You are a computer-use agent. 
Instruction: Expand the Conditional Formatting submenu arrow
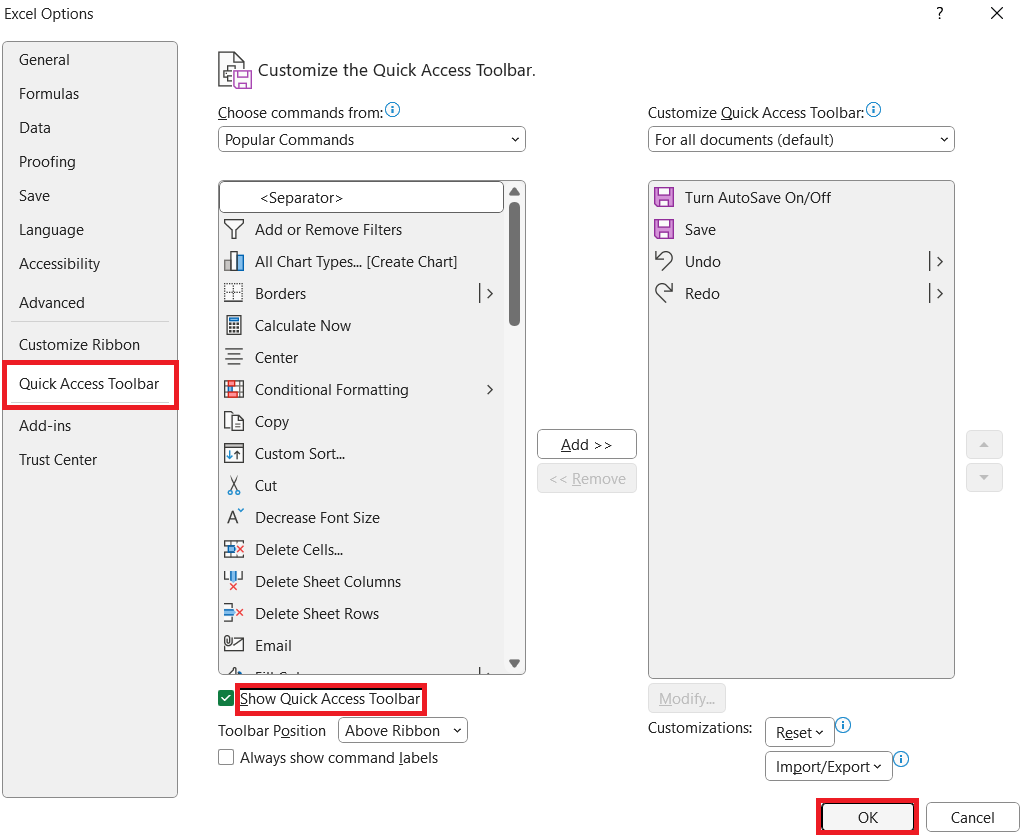490,389
